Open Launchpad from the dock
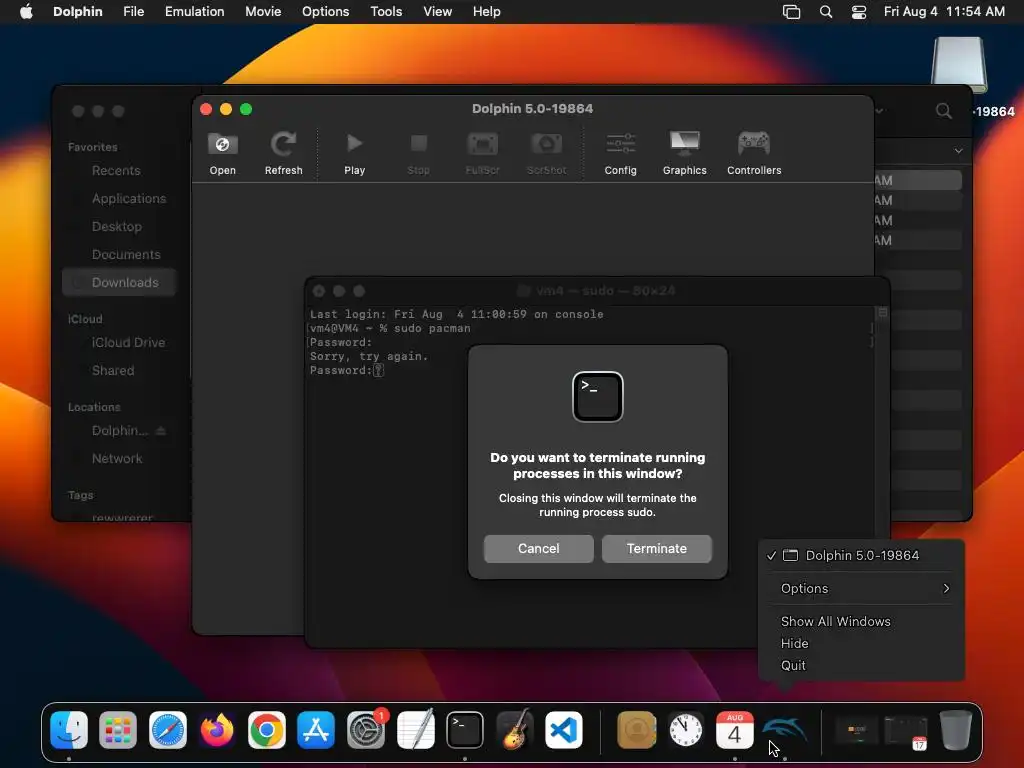1024x768 pixels. tap(118, 729)
